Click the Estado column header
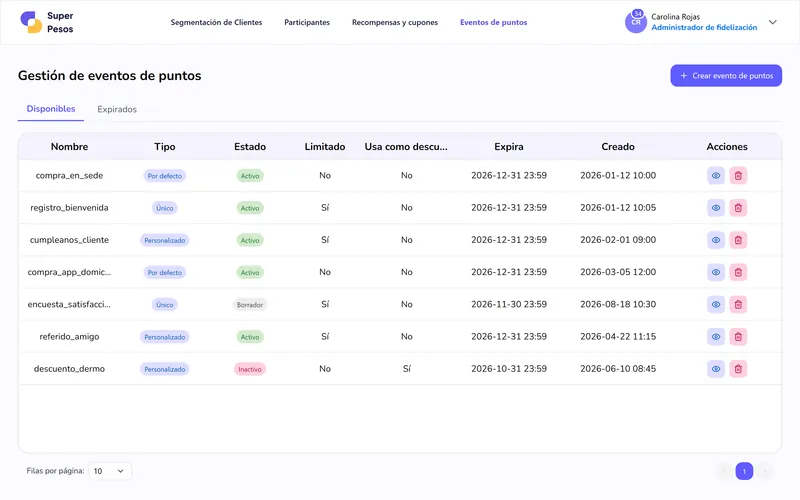Screen dimensions: 800x500 pos(250,147)
